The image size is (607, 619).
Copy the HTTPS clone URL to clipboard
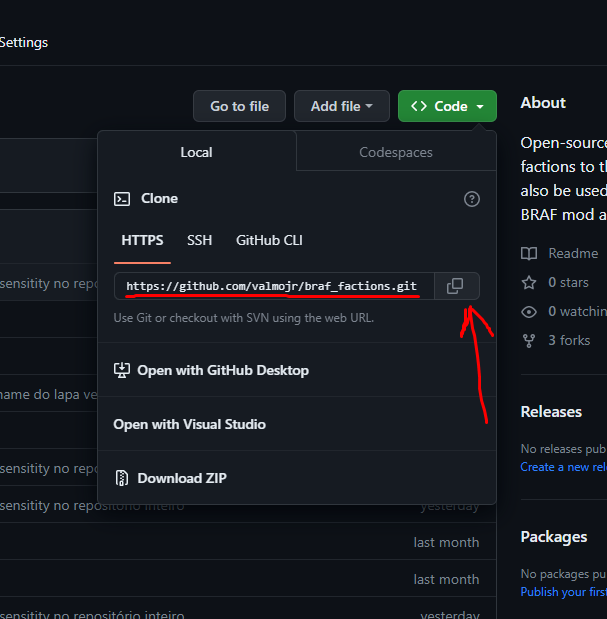tap(457, 286)
